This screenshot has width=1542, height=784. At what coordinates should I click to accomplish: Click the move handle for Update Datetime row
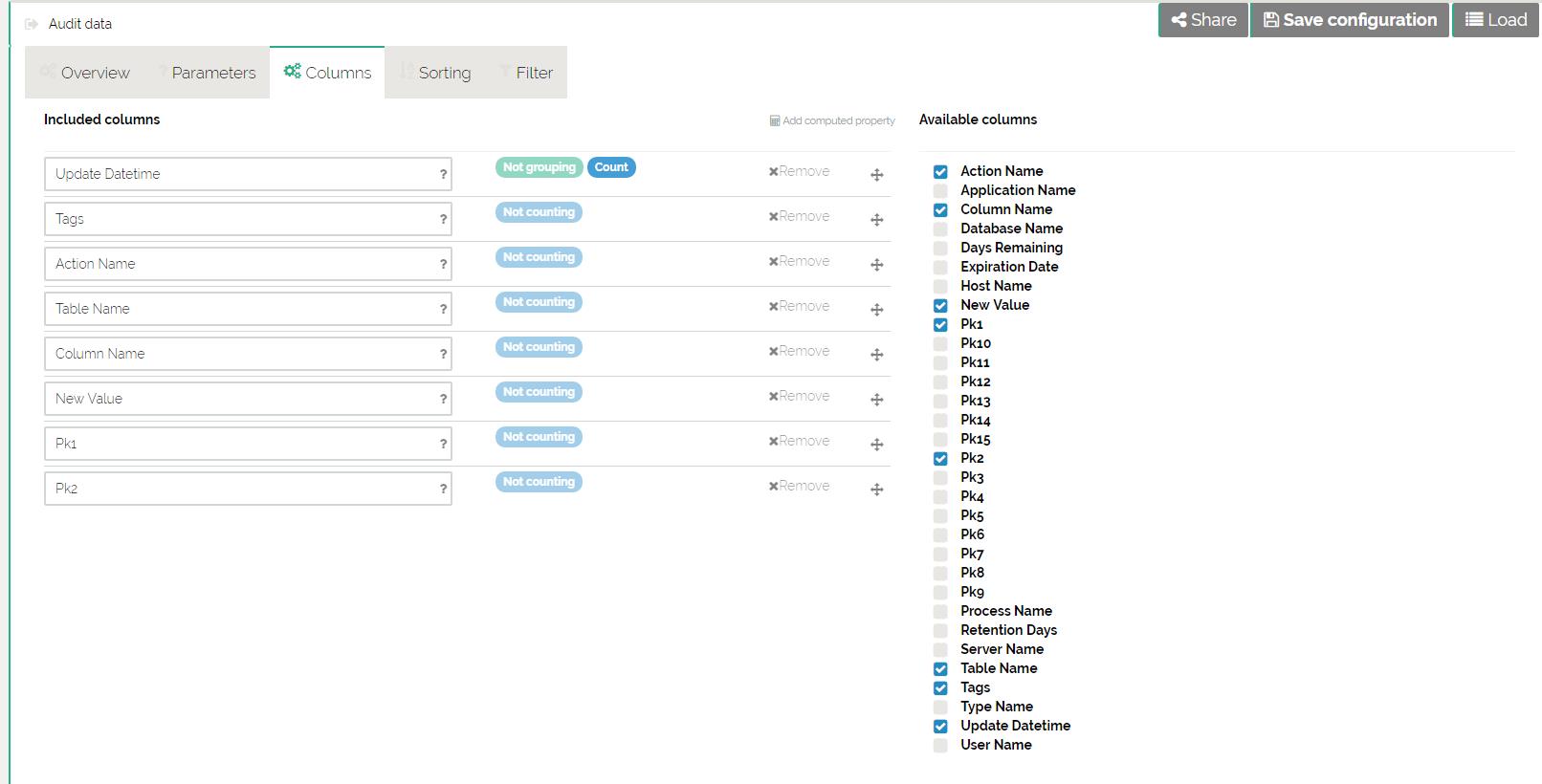tap(876, 175)
